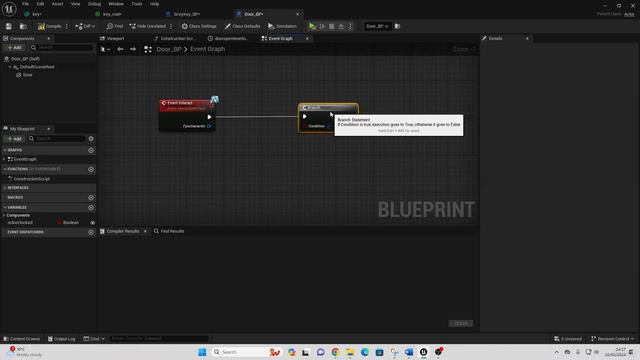This screenshot has width=640, height=360.
Task: Click the Save blueprint icon in toolbar
Action: [9, 26]
